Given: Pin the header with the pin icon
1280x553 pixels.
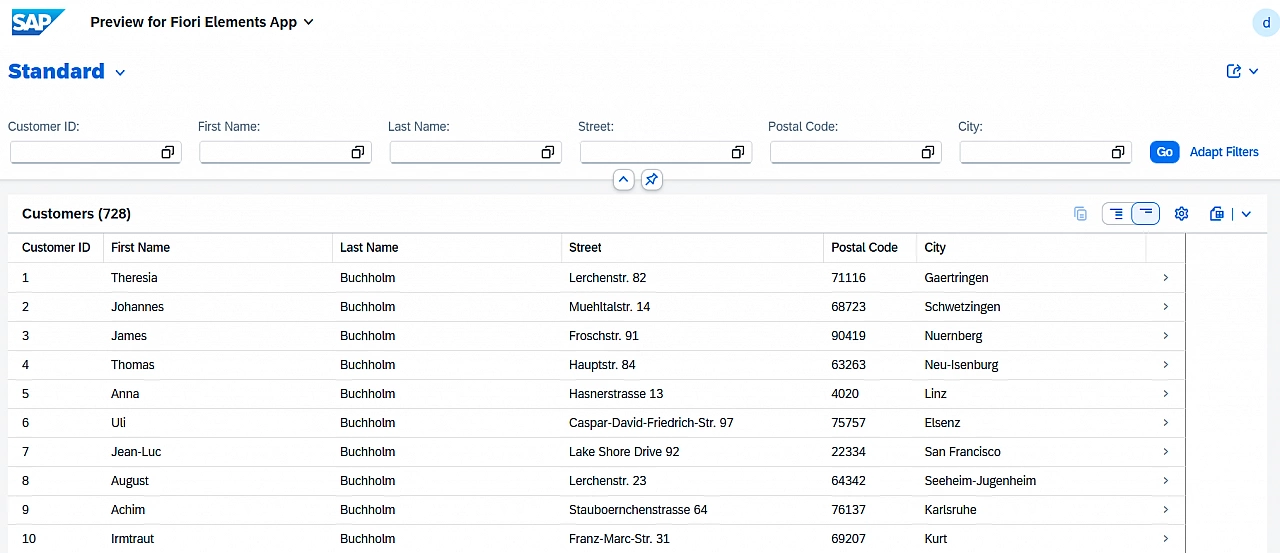Looking at the screenshot, I should point(652,180).
